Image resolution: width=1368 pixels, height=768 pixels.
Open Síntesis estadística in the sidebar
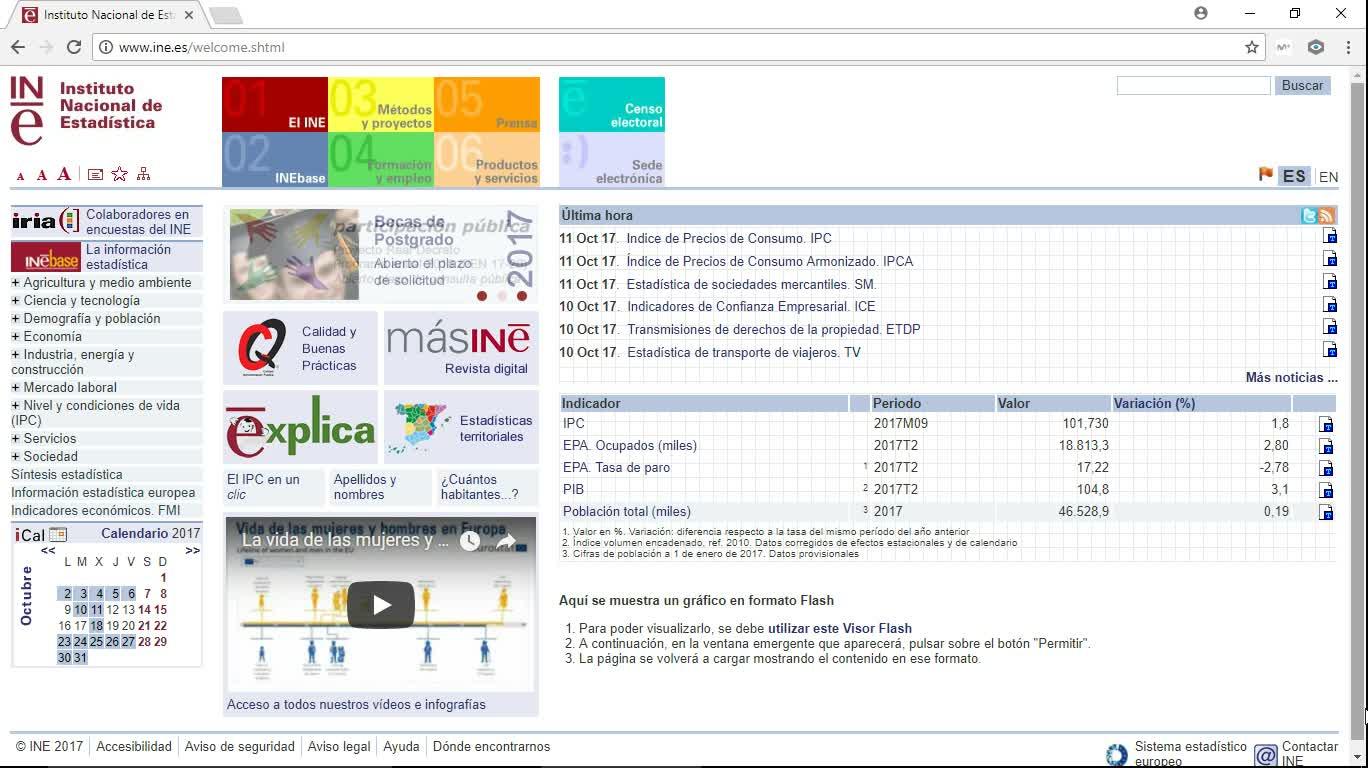coord(67,475)
